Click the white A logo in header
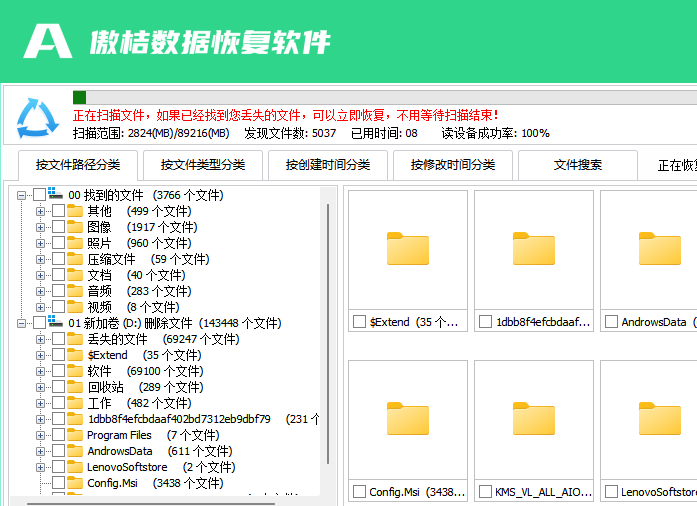The width and height of the screenshot is (697, 506). pos(47,41)
